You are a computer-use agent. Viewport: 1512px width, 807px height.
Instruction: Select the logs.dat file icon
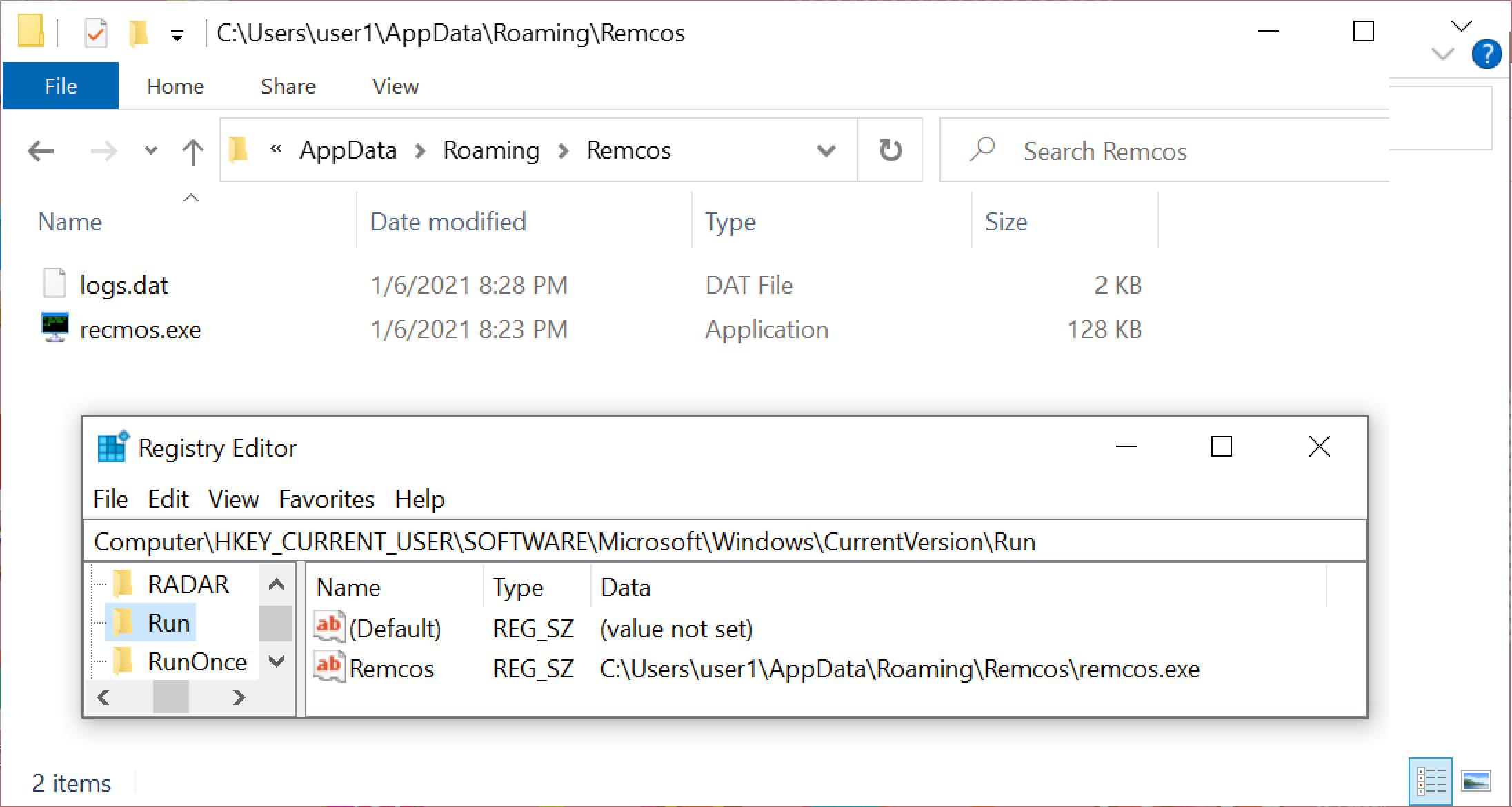click(x=54, y=284)
